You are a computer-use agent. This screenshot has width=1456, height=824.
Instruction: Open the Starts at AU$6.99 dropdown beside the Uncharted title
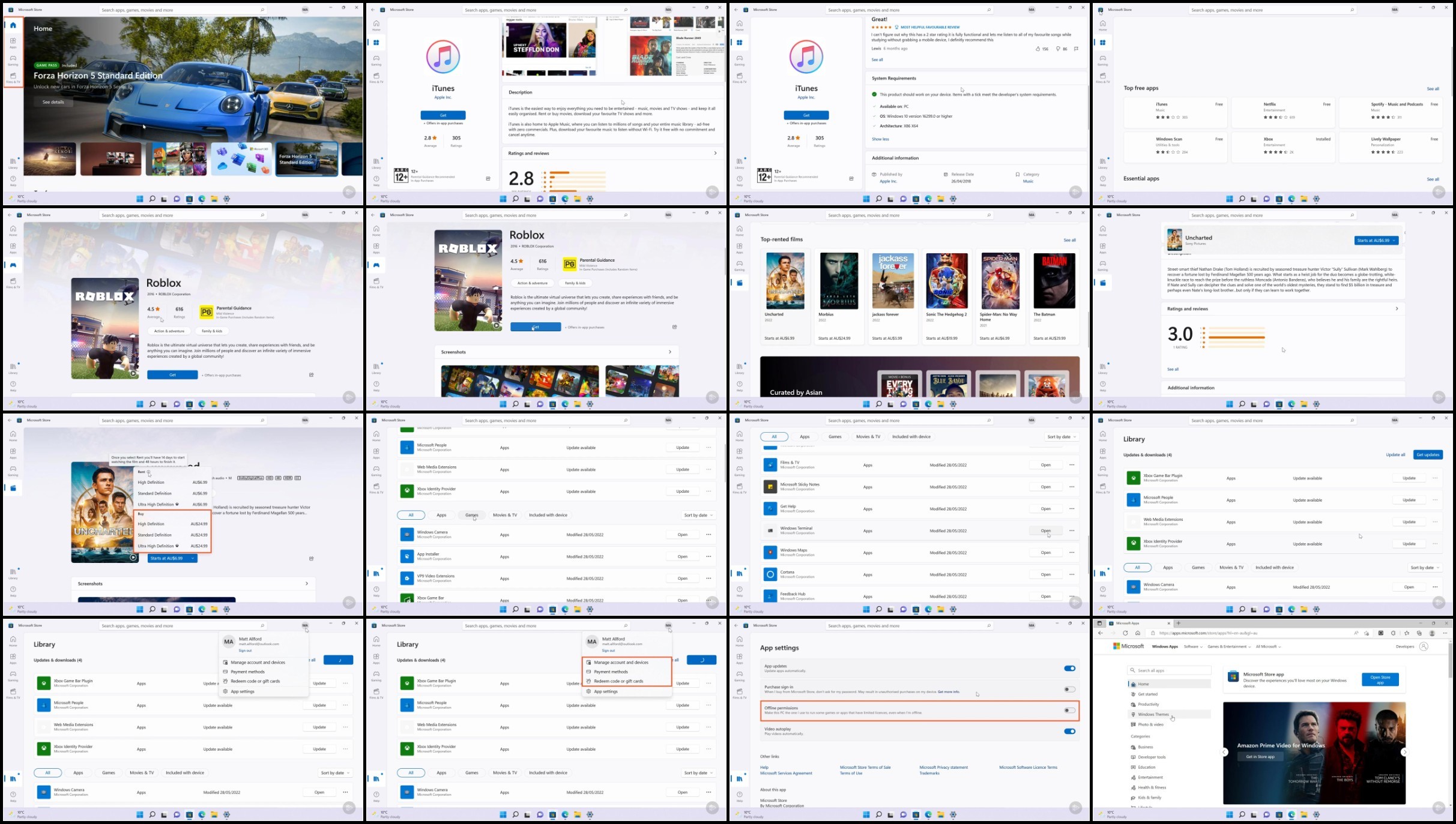[1376, 241]
